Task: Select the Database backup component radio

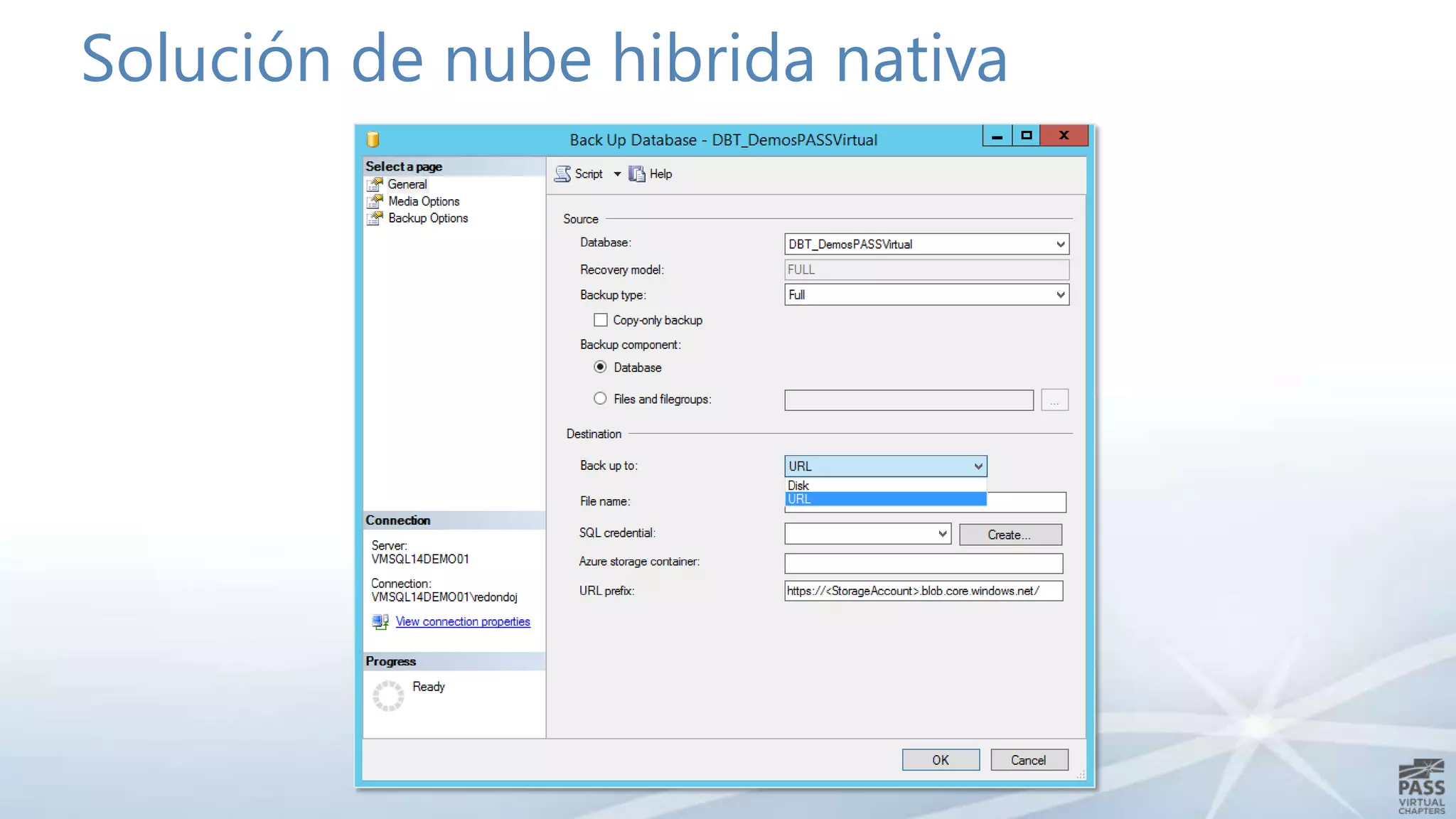Action: [x=600, y=367]
